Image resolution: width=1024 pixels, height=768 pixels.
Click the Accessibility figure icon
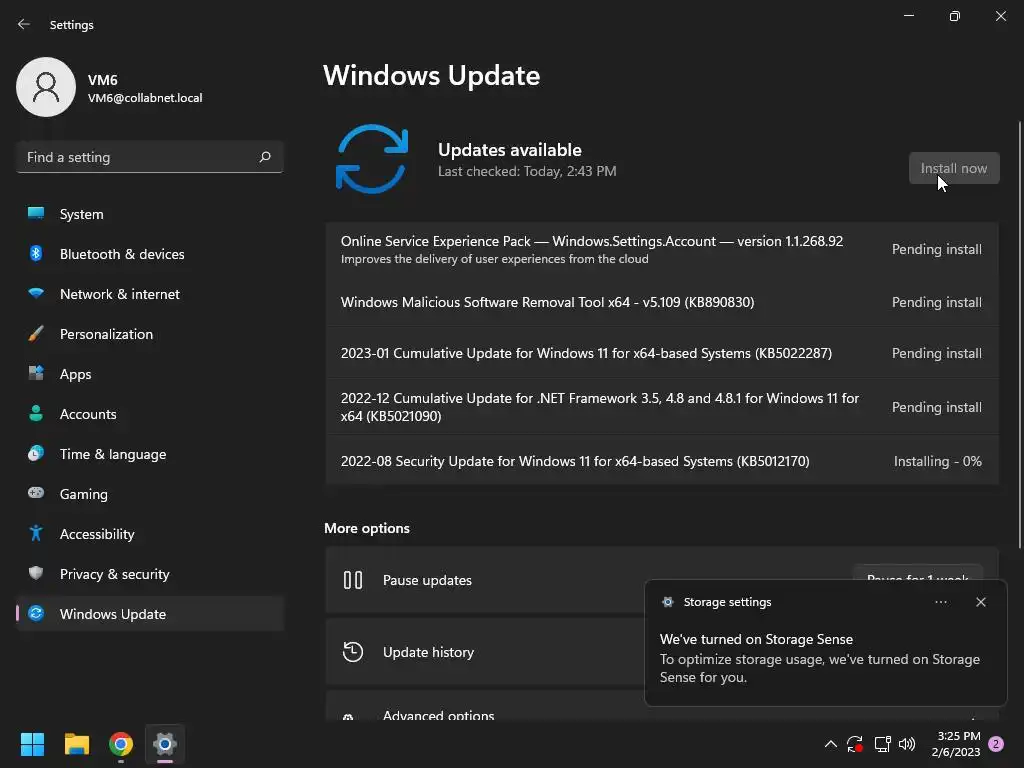[36, 534]
